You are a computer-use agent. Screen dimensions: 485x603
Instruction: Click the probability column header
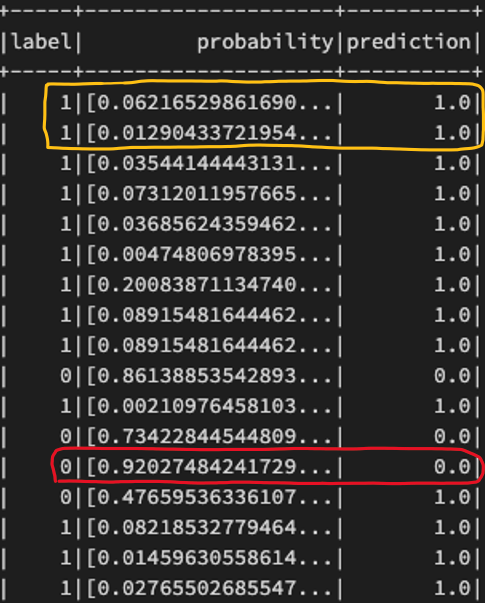click(265, 42)
